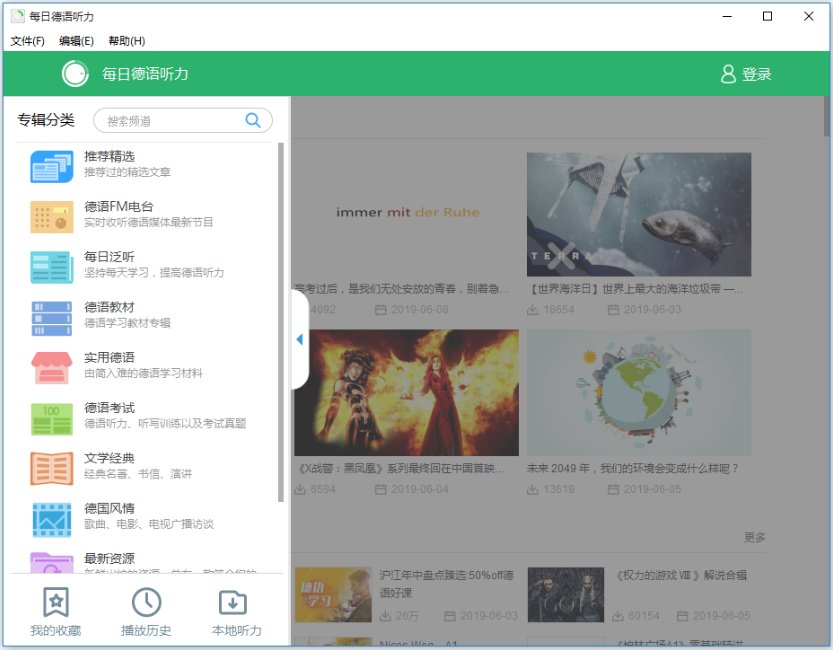Open 播放历史 playback history
The height and width of the screenshot is (650, 833).
145,611
